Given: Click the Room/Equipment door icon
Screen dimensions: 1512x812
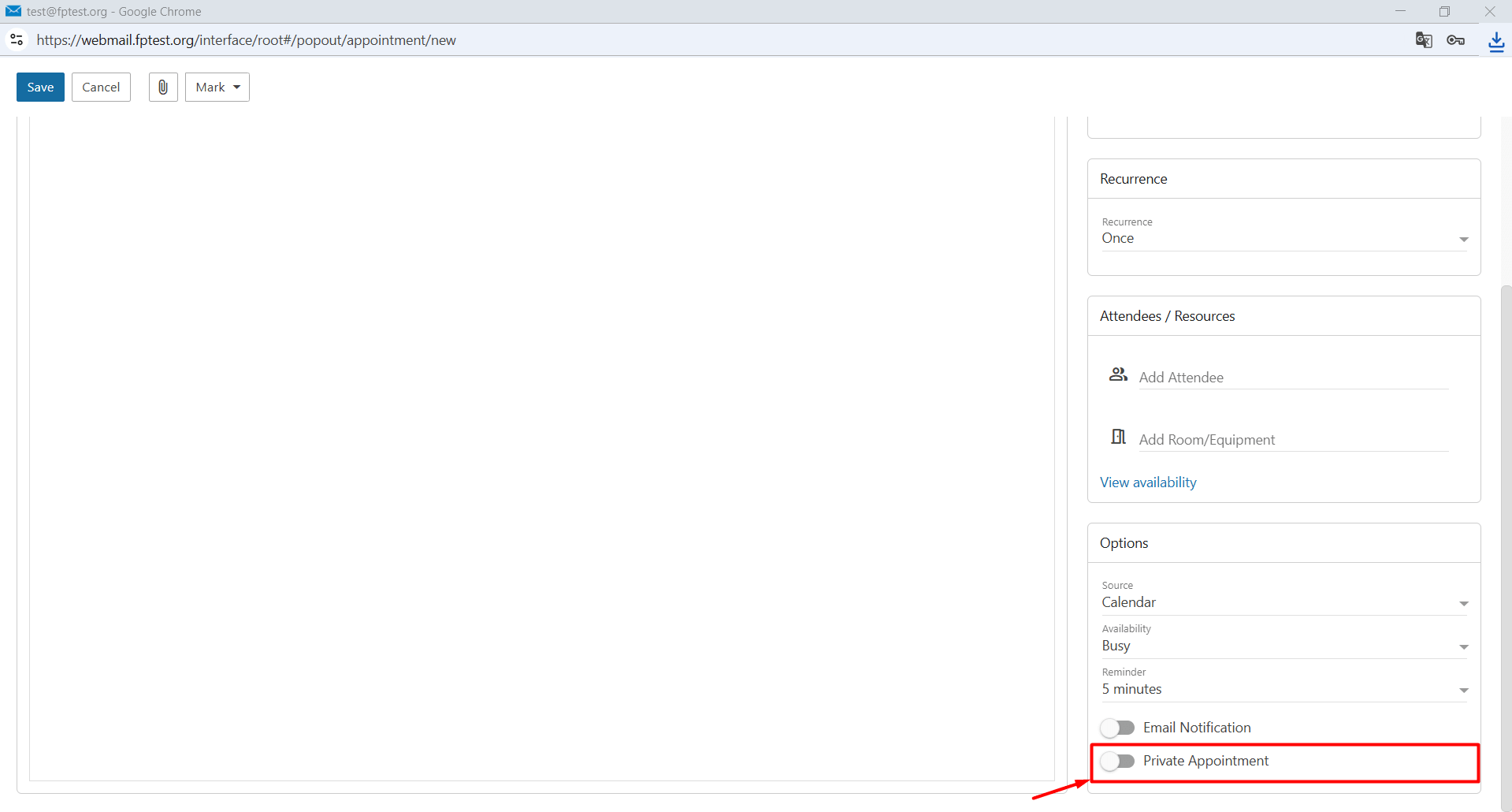Looking at the screenshot, I should 1118,437.
